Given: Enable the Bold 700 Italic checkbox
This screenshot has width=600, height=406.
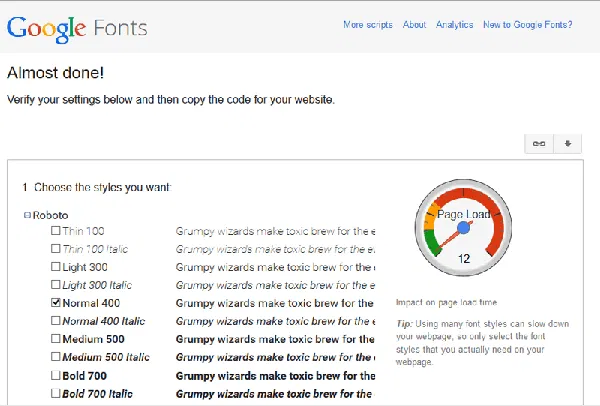Looking at the screenshot, I should [56, 393].
